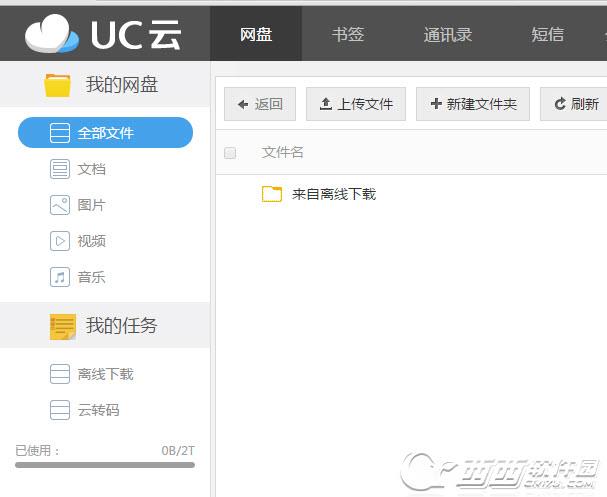Click the upload arrow icon in 上传文件
This screenshot has width=607, height=497.
click(x=326, y=104)
